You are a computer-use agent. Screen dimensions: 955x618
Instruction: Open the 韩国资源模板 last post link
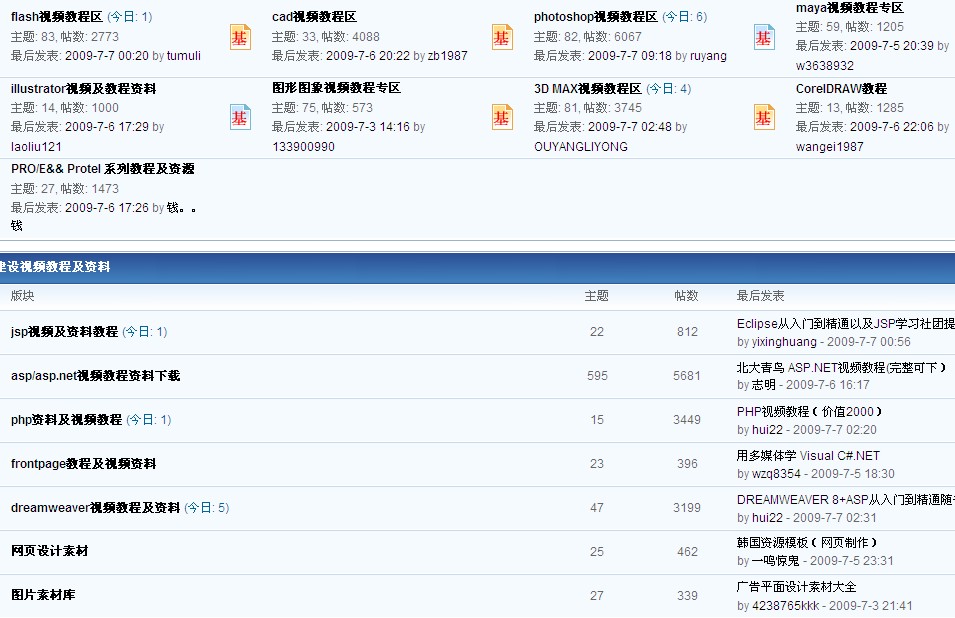(813, 543)
